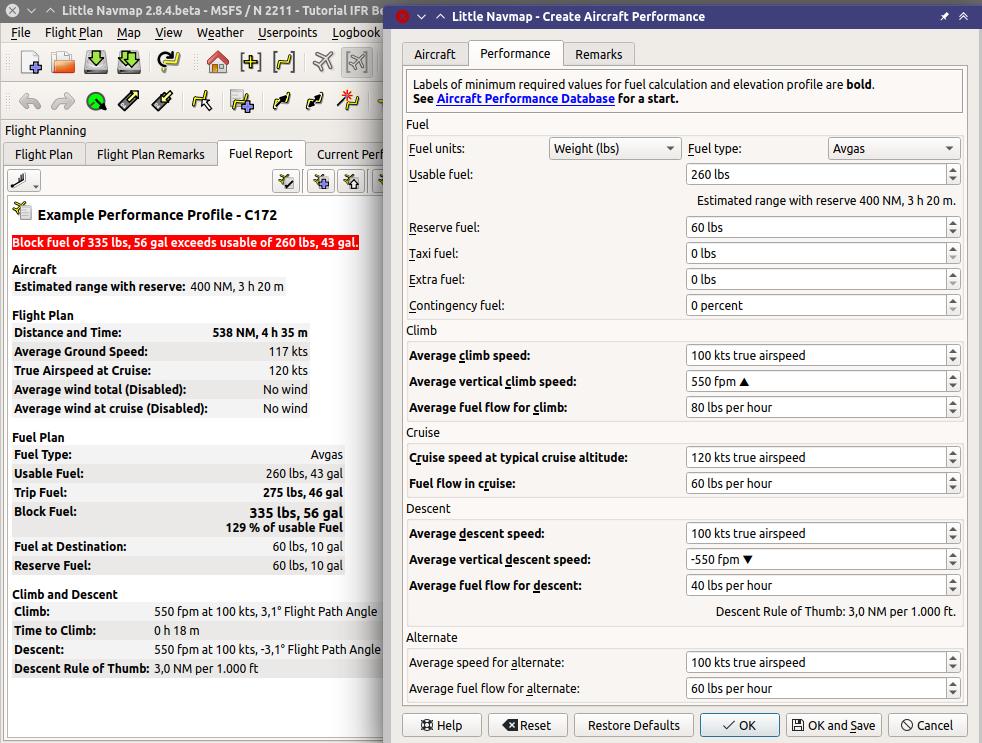982x743 pixels.
Task: Click the yellow route icon with mouse cursor
Action: point(202,101)
